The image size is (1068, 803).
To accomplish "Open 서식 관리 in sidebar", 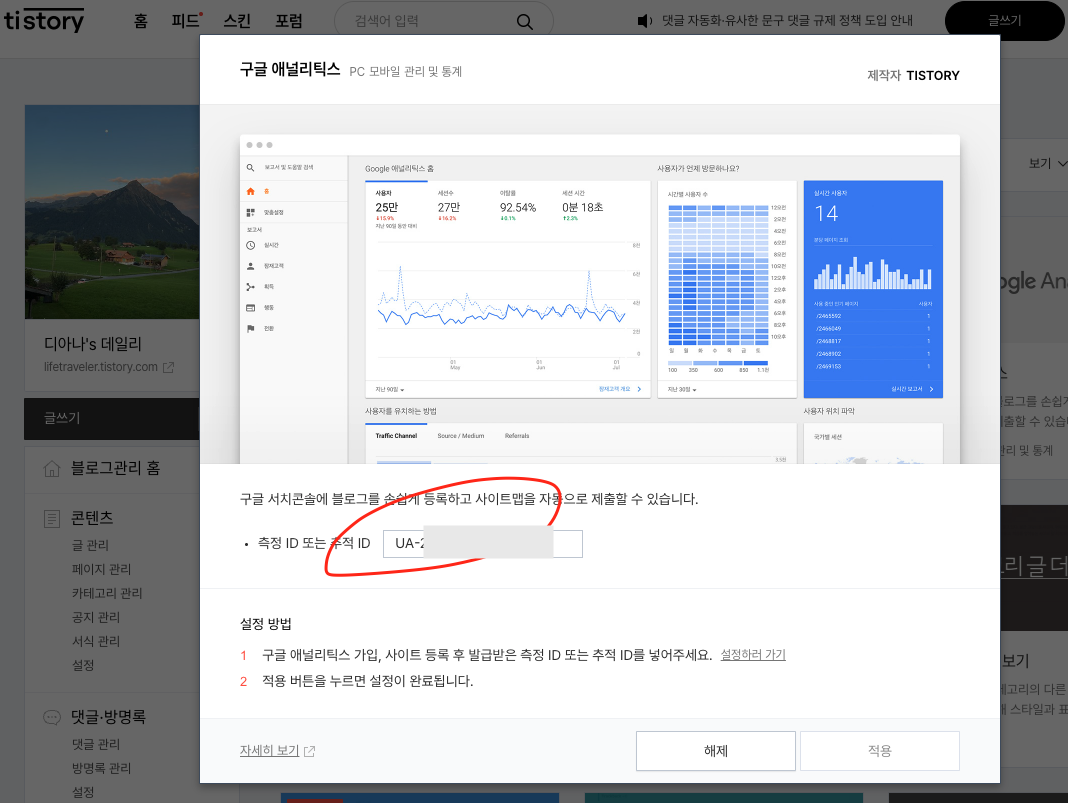I will (96, 641).
